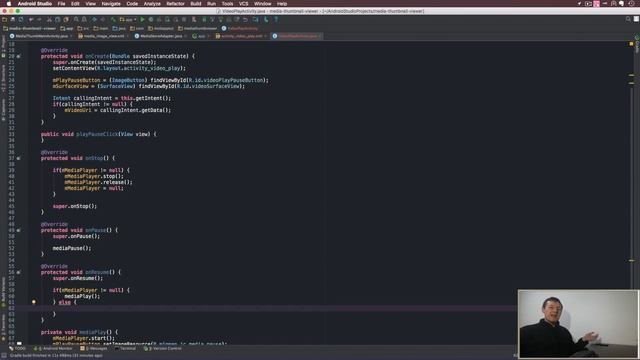
Task: Open the Version Control tool window
Action: [x=162, y=349]
